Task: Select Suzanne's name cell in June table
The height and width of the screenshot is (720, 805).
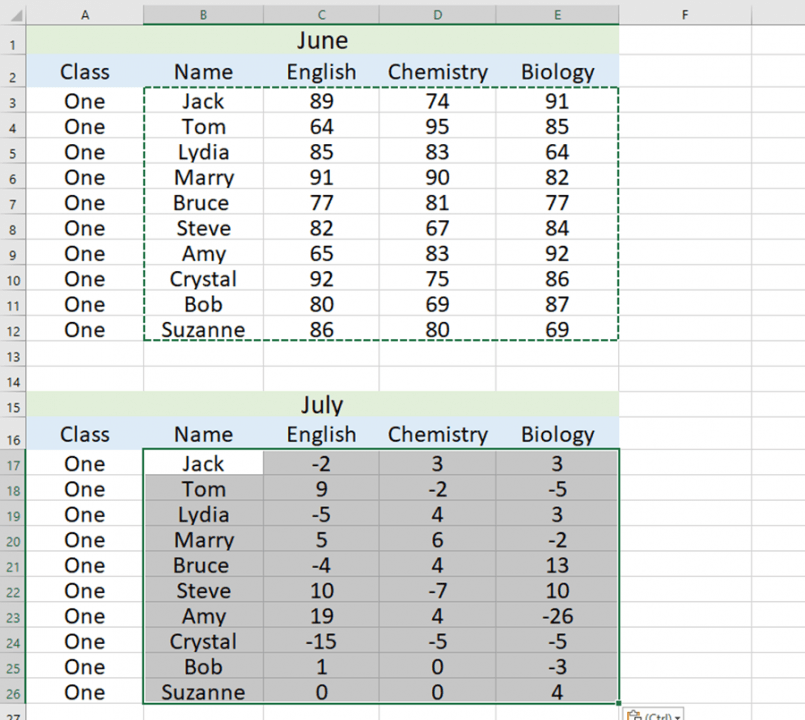Action: (x=203, y=329)
